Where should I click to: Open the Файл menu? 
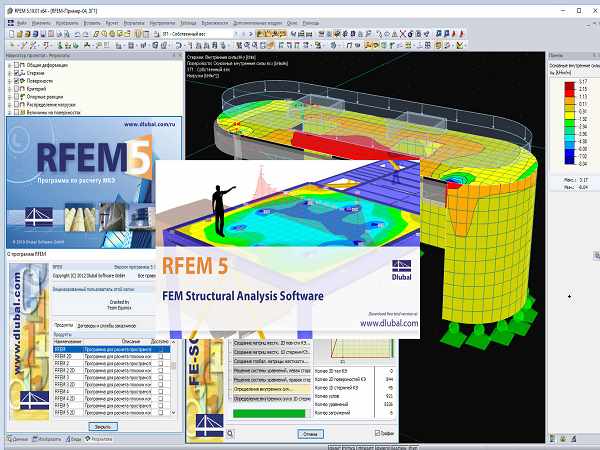tap(22, 23)
